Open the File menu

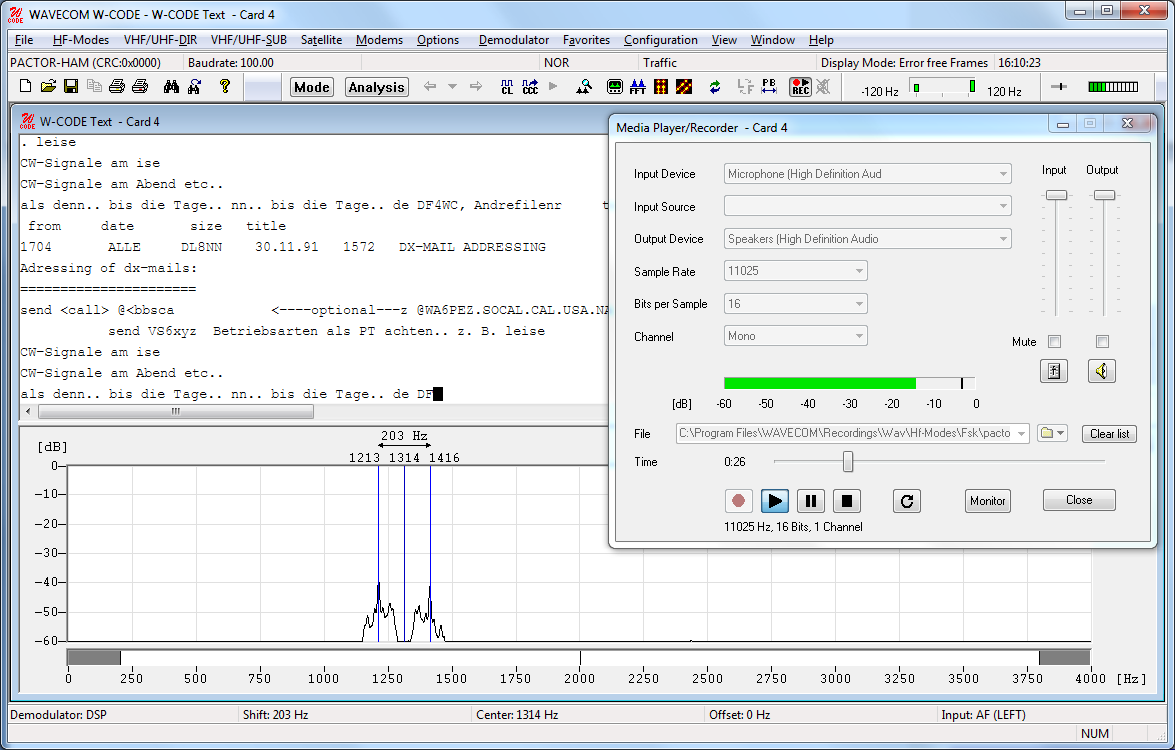tap(24, 40)
